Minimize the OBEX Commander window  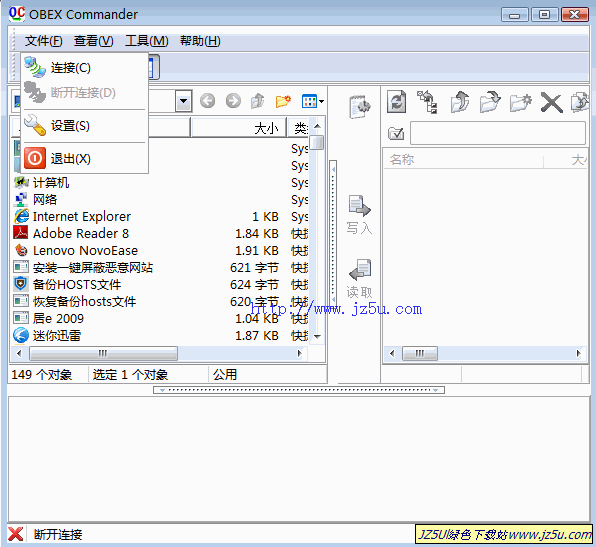515,15
